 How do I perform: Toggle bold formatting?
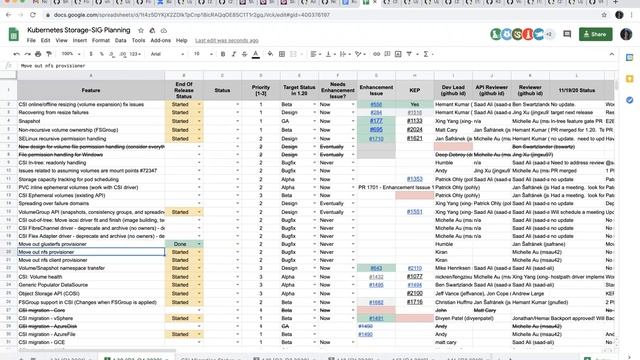pos(223,54)
